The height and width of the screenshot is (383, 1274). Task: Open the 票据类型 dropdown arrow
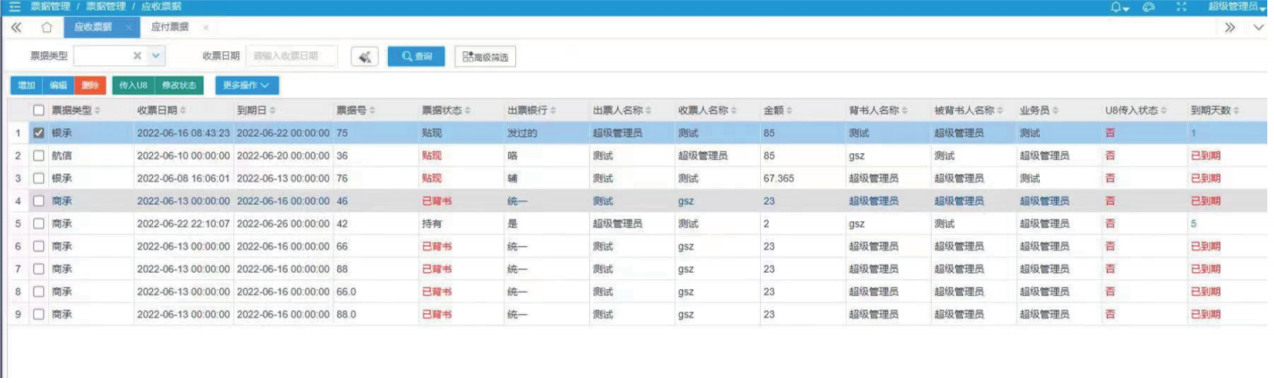[x=156, y=56]
